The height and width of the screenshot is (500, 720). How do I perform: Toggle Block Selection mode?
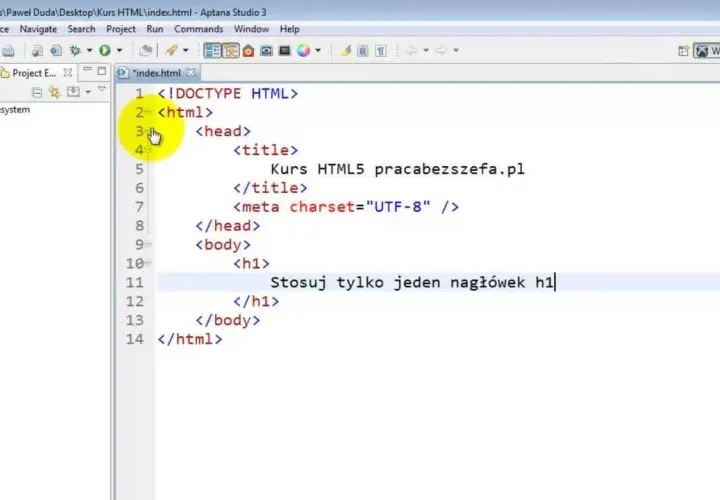click(x=363, y=51)
